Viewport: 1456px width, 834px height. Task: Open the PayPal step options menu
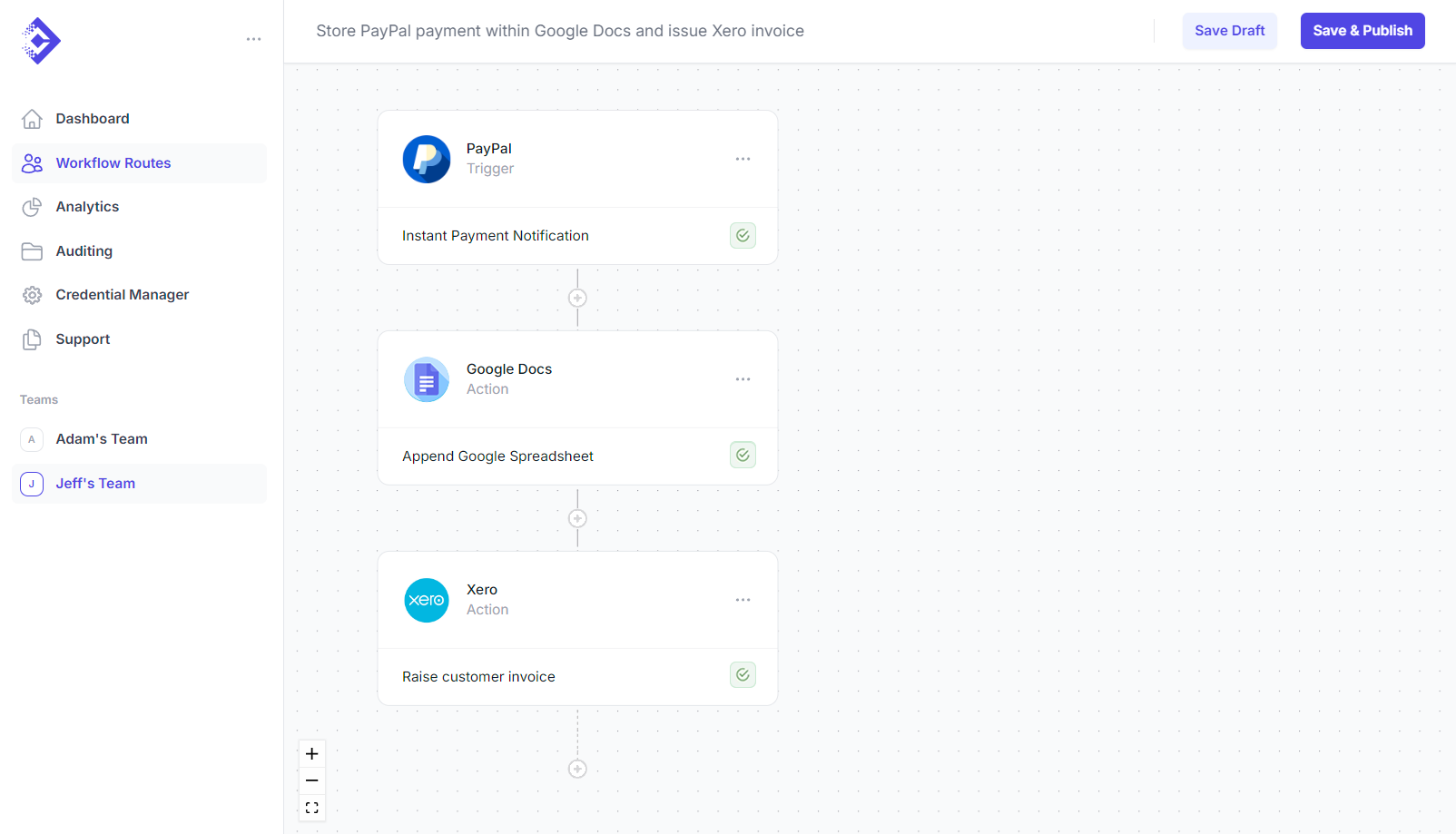click(743, 159)
